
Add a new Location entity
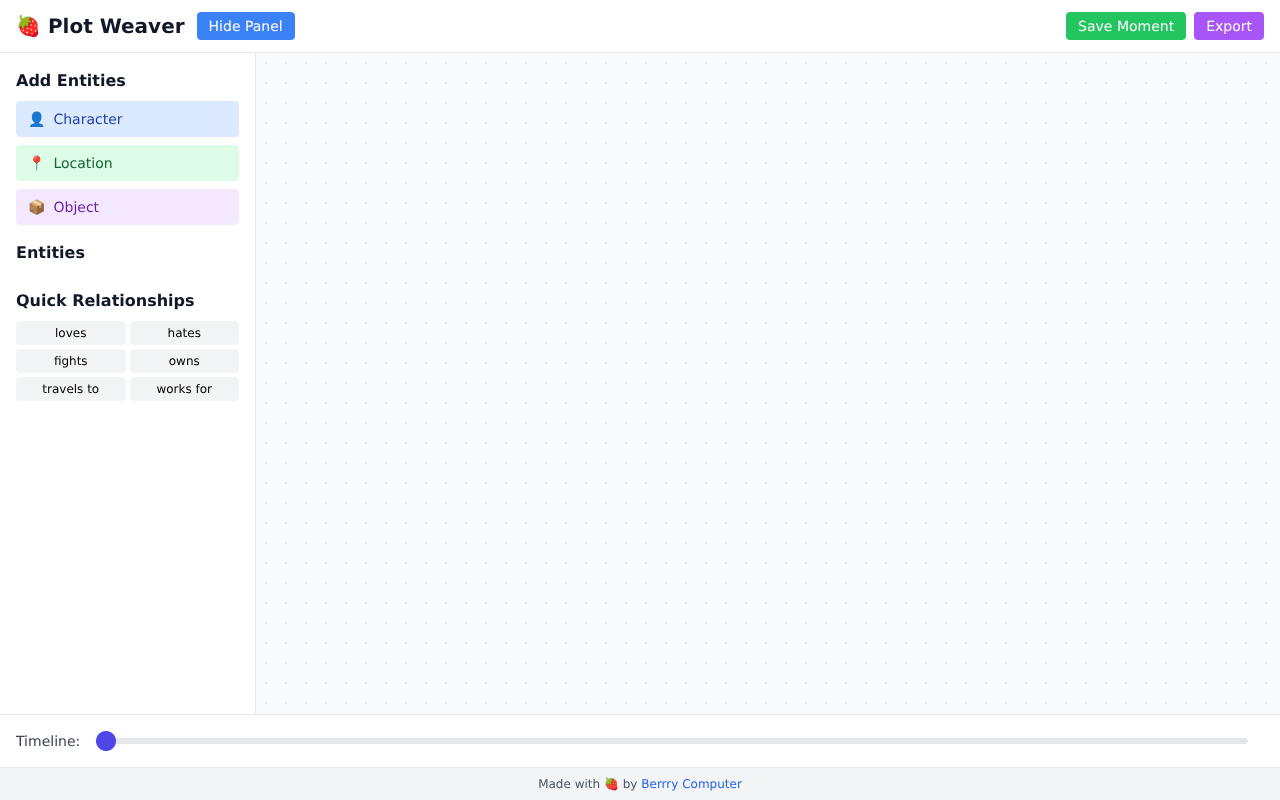tap(127, 163)
